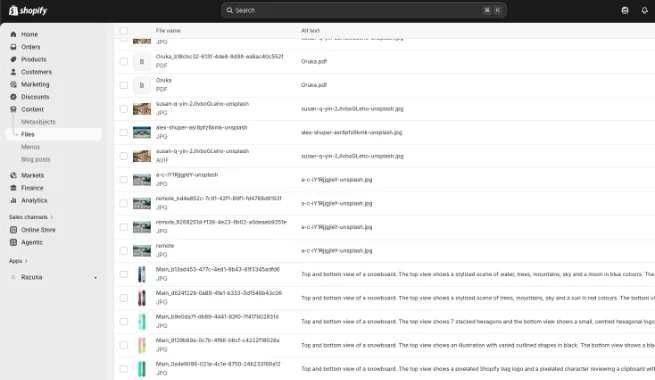The width and height of the screenshot is (655, 380).
Task: Click the Main_b9e0da7f teal snowboard thumbnail
Action: [142, 322]
